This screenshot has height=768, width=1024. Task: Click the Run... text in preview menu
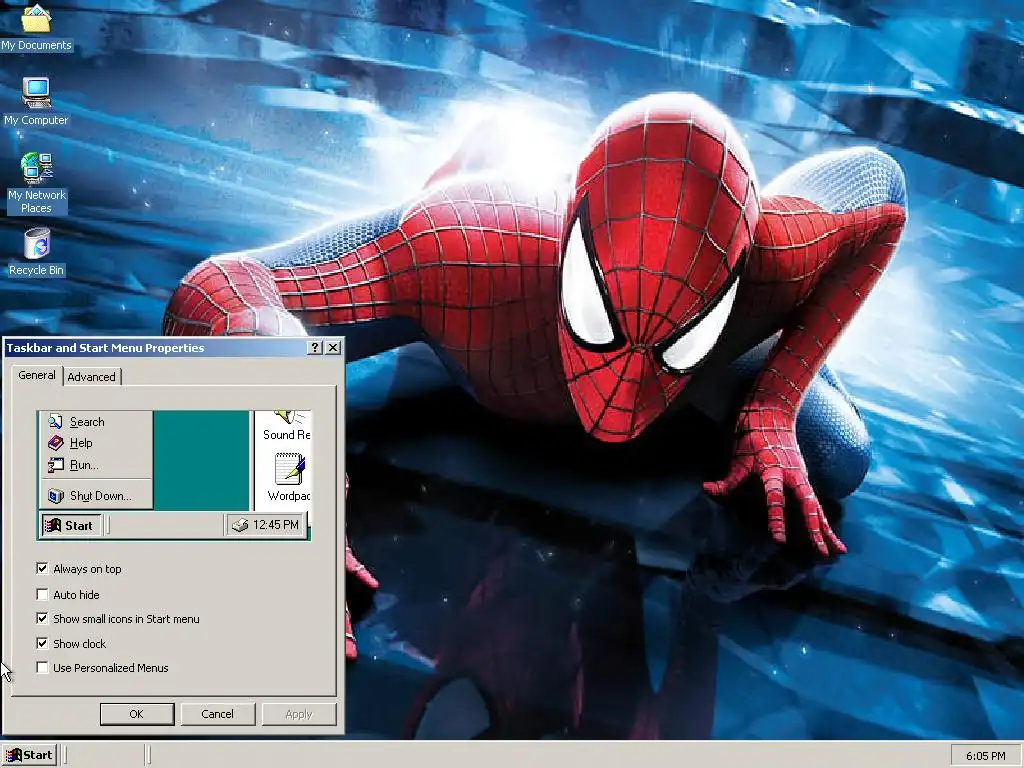84,465
